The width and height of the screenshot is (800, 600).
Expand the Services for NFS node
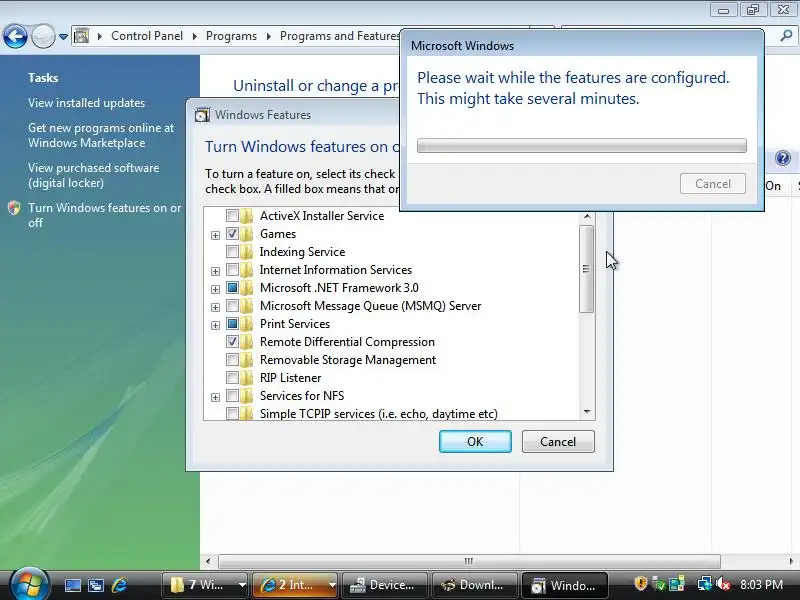click(215, 397)
